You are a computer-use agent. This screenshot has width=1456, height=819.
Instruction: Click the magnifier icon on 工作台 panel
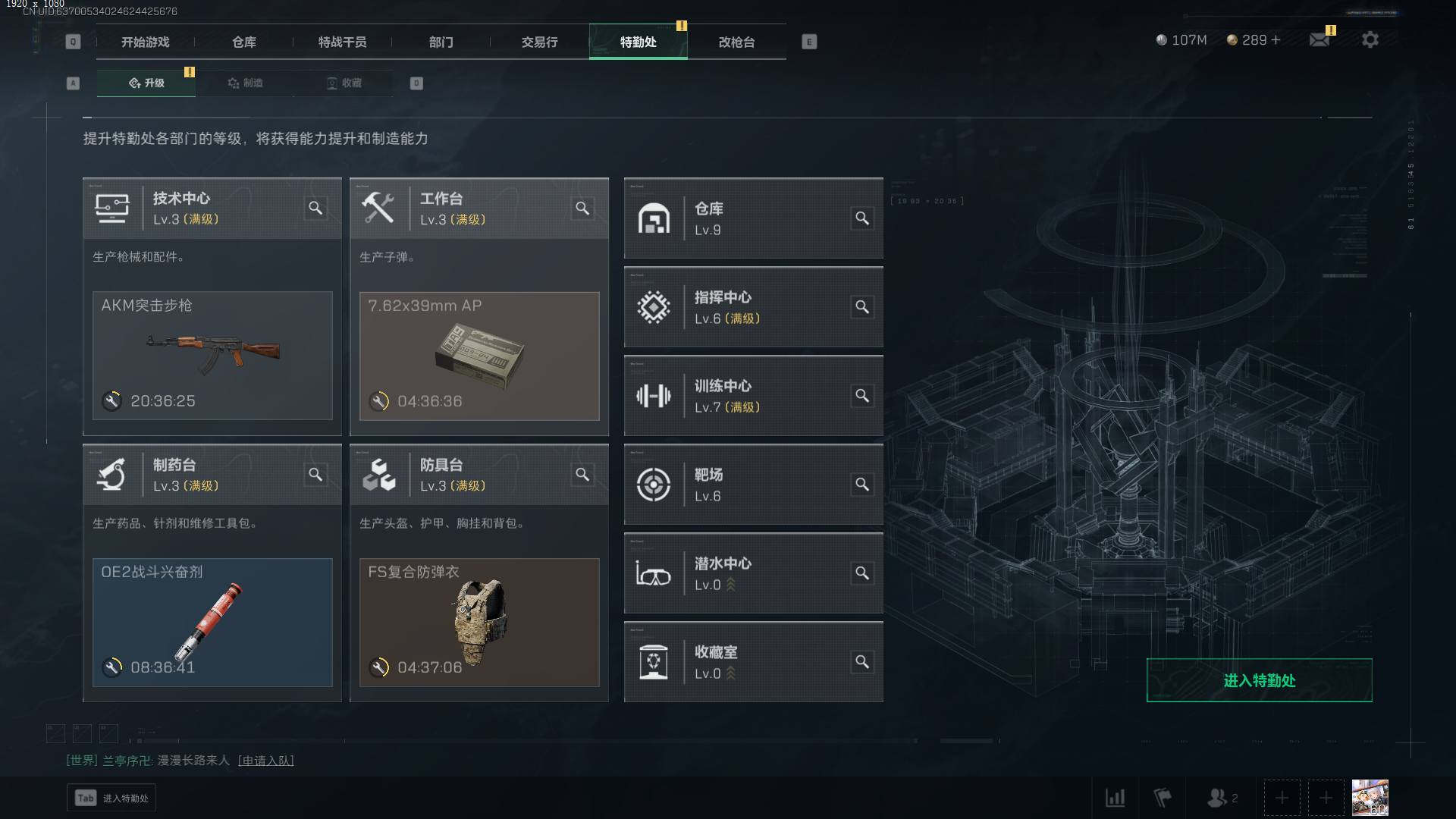[582, 208]
